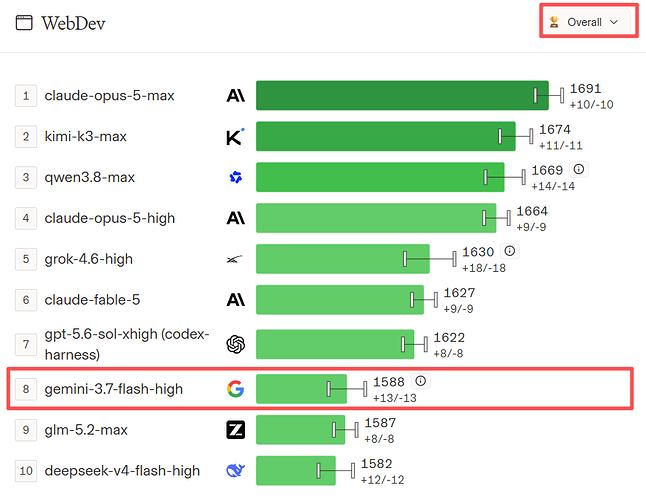
Task: Click the WebDev leaderboard title
Action: click(73, 23)
